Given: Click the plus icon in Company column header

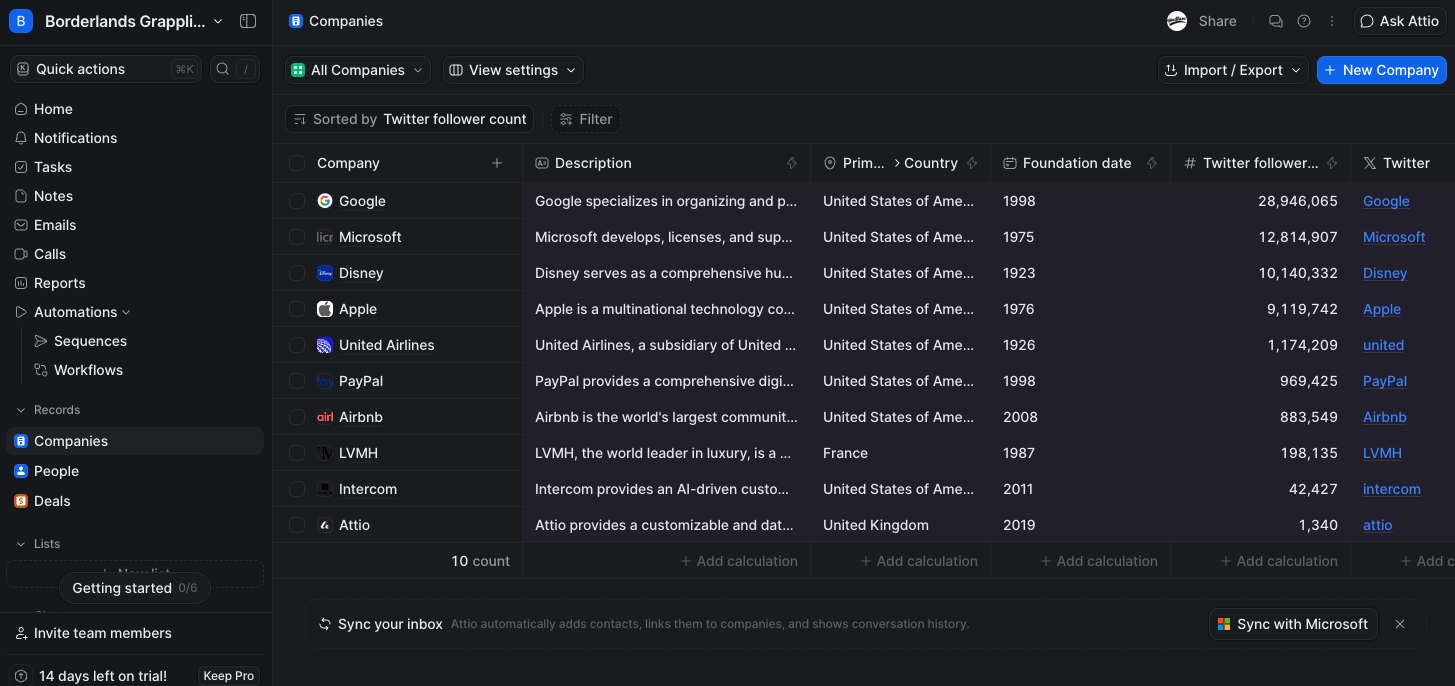Looking at the screenshot, I should 497,163.
